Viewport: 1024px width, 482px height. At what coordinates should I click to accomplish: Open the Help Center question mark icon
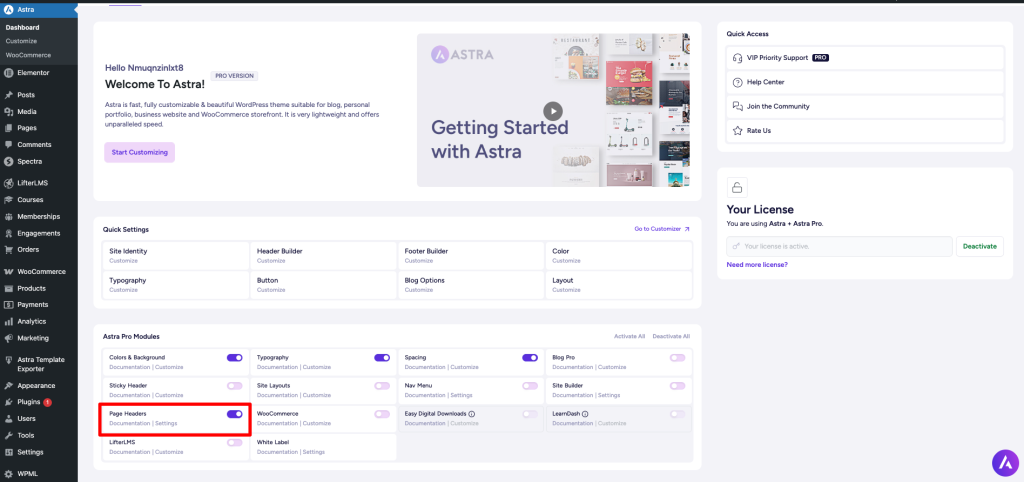pyautogui.click(x=738, y=82)
